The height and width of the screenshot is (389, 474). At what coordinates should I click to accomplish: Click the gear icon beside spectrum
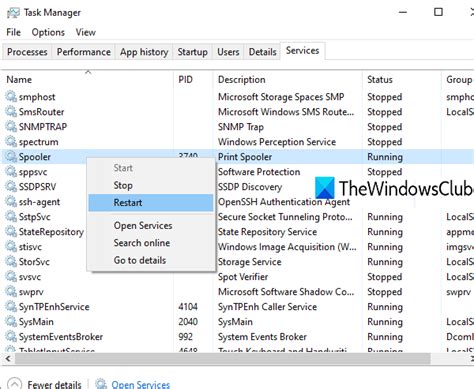tap(11, 142)
